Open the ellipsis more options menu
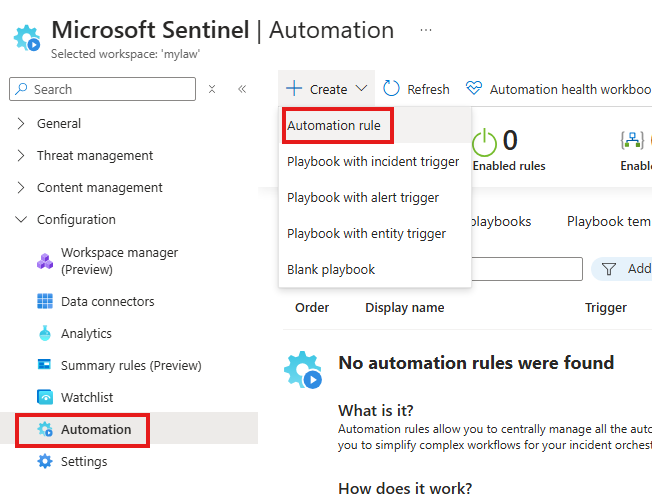Screen dimensions: 652x498 (x=426, y=29)
